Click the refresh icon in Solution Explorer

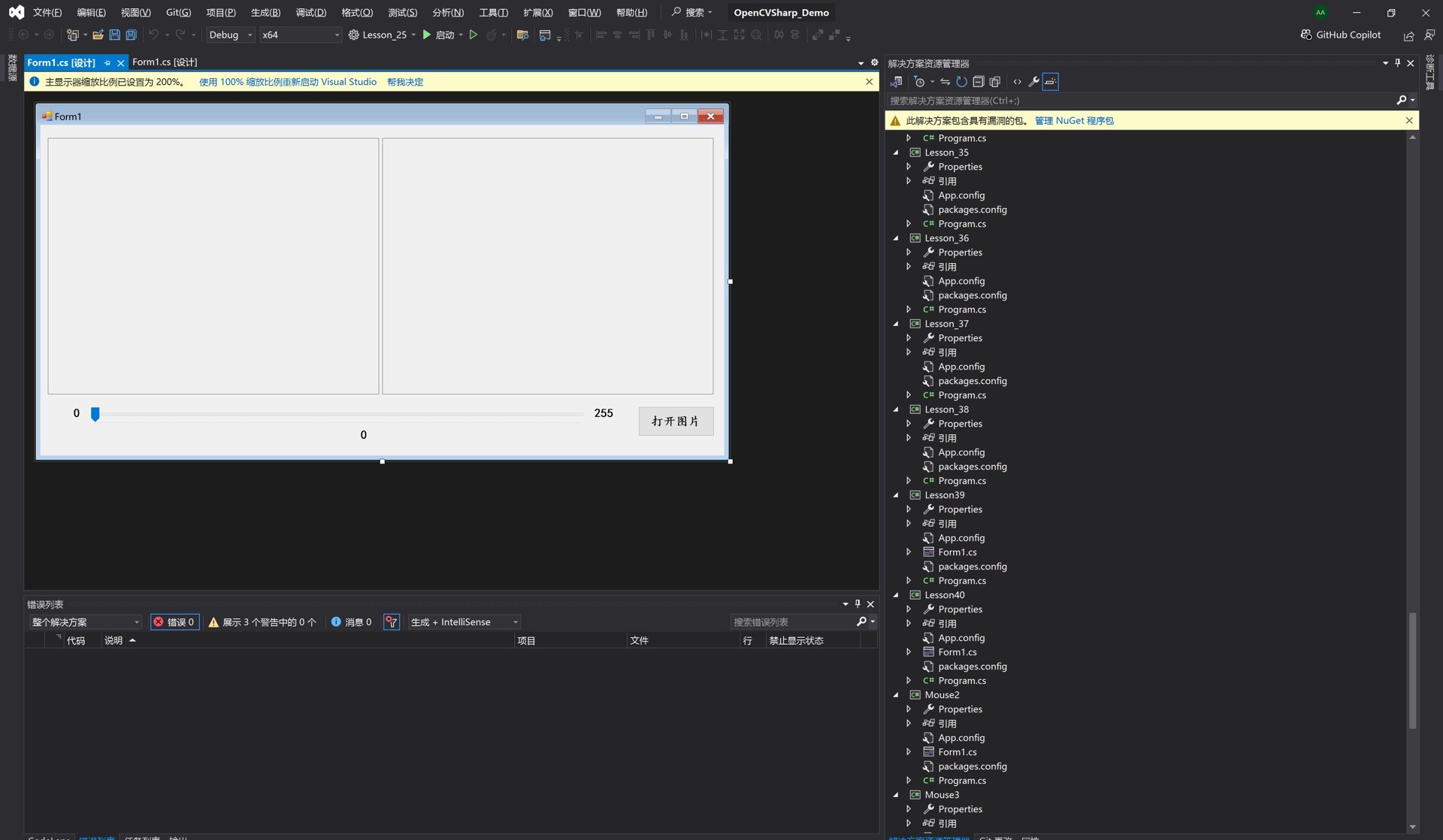tap(961, 82)
